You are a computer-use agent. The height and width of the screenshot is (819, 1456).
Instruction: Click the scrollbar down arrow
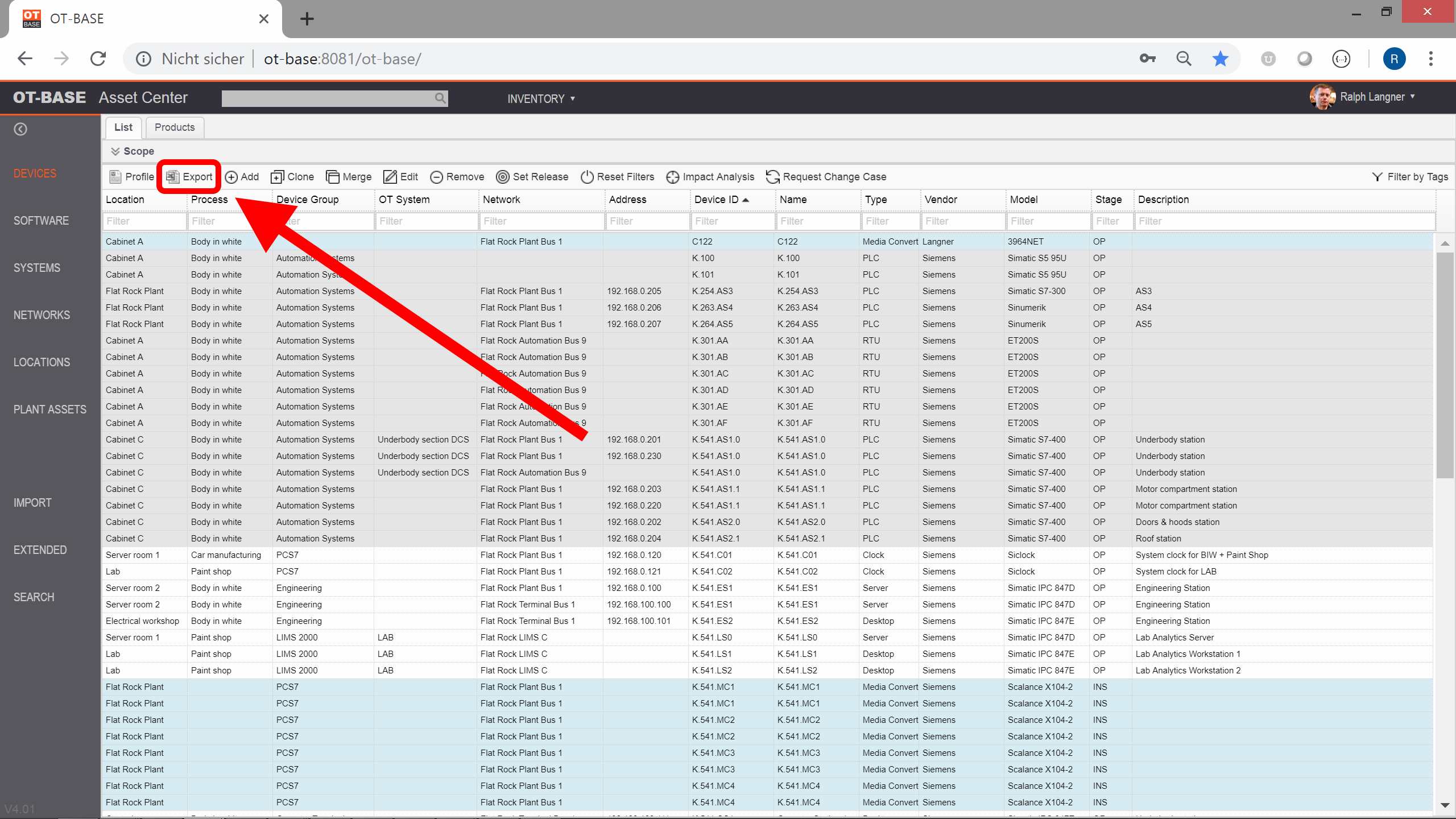[x=1445, y=805]
